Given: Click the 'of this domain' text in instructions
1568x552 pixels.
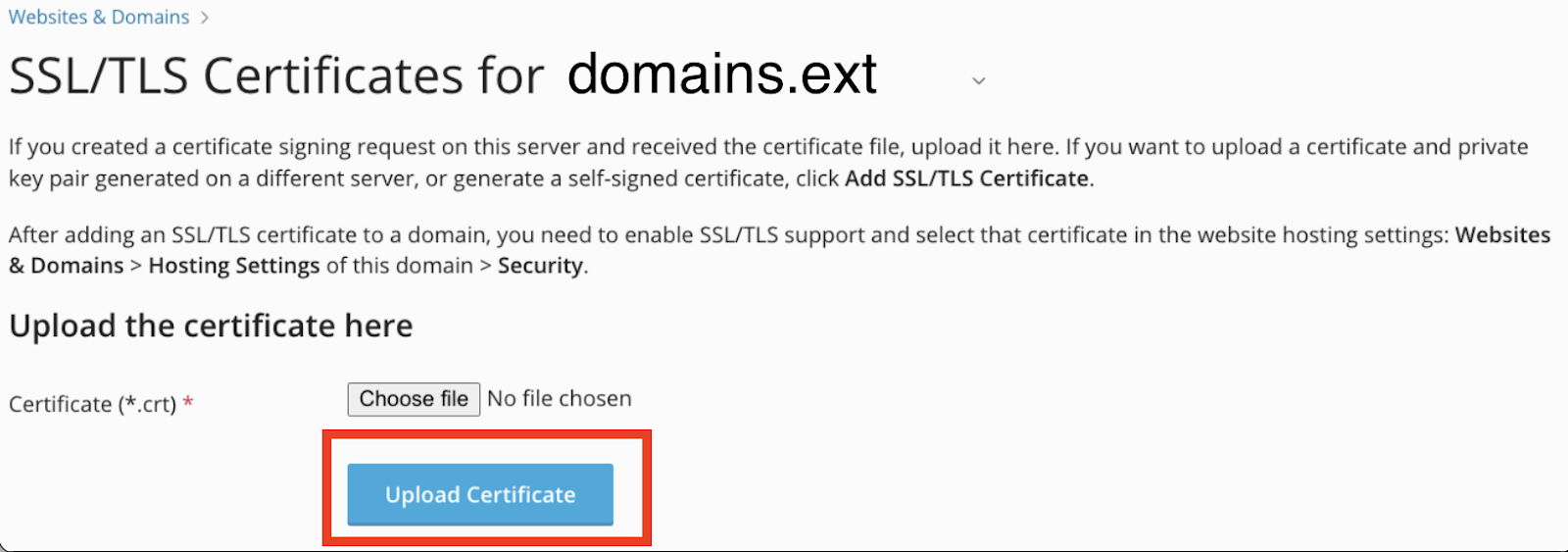Looking at the screenshot, I should pos(400,266).
